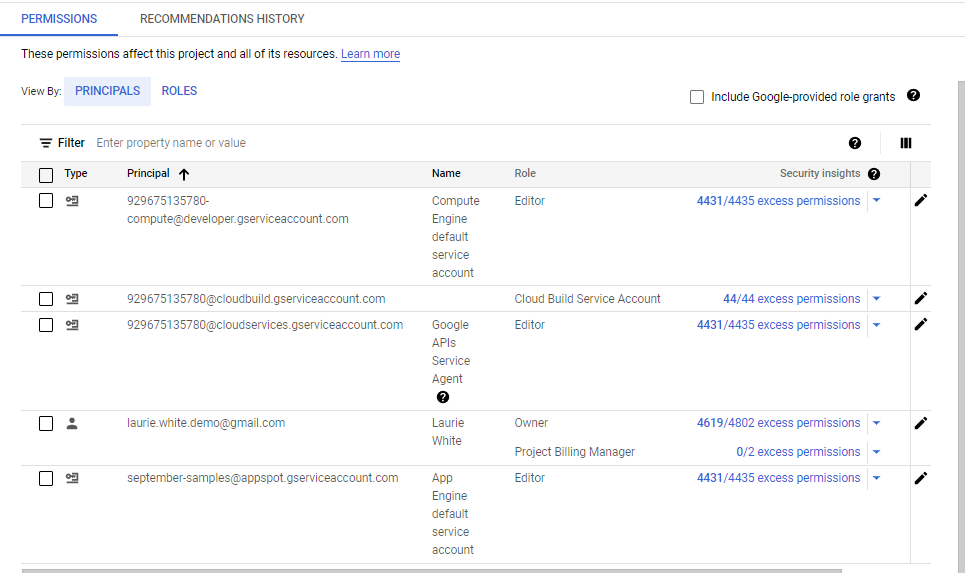Screen dimensions: 965x573
Task: Enable Include Google-provided role grants checkbox
Action: click(x=697, y=97)
